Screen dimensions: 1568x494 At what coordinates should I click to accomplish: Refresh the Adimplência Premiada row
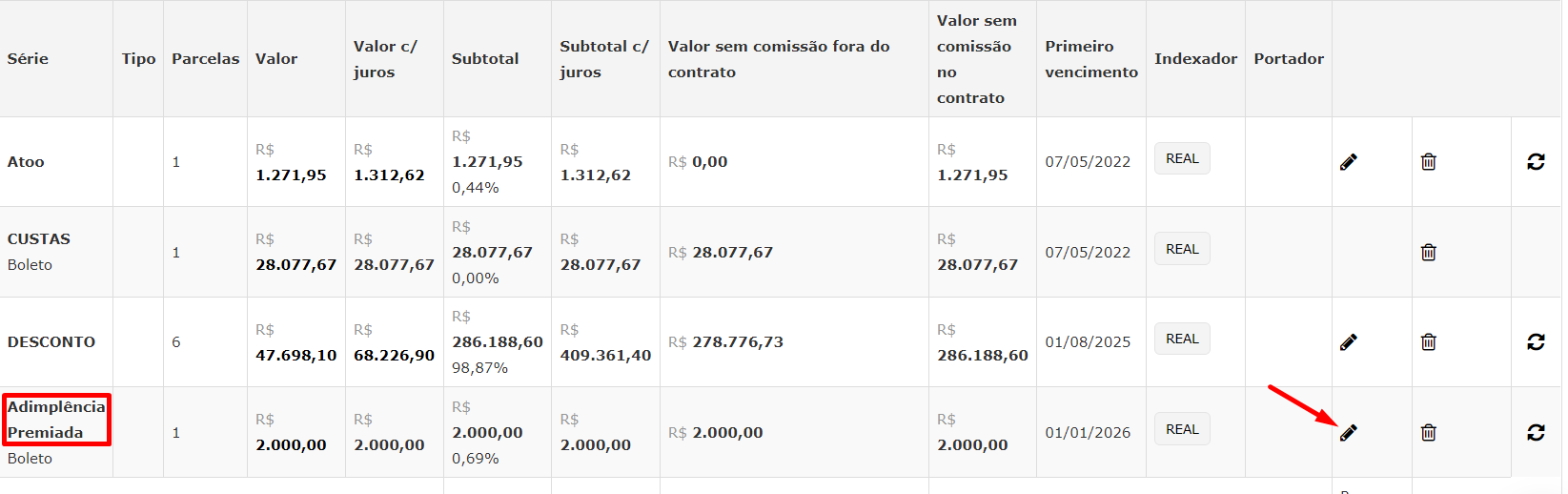pos(1536,433)
